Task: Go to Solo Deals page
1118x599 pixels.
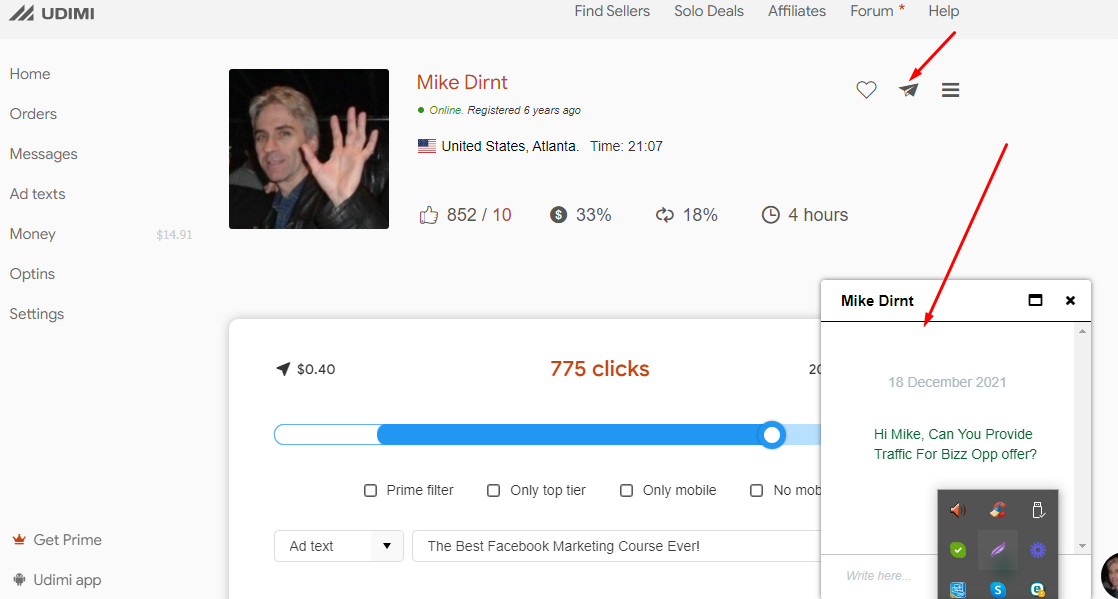Action: click(x=709, y=11)
